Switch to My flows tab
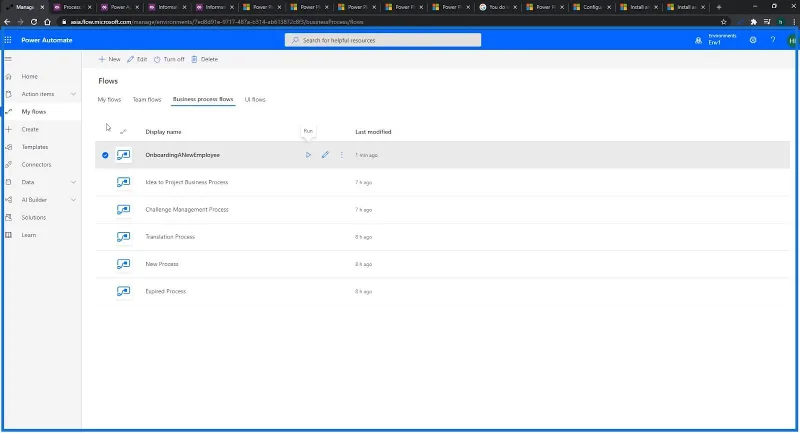800x433 pixels. click(x=109, y=99)
